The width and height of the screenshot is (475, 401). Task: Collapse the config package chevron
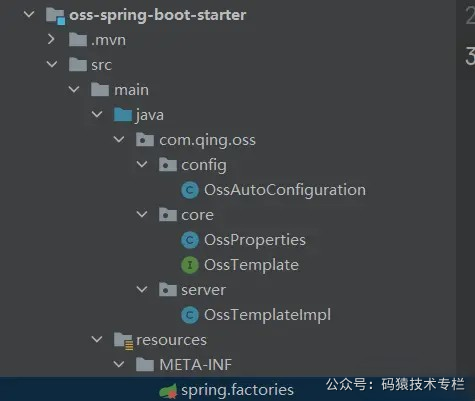(x=142, y=164)
